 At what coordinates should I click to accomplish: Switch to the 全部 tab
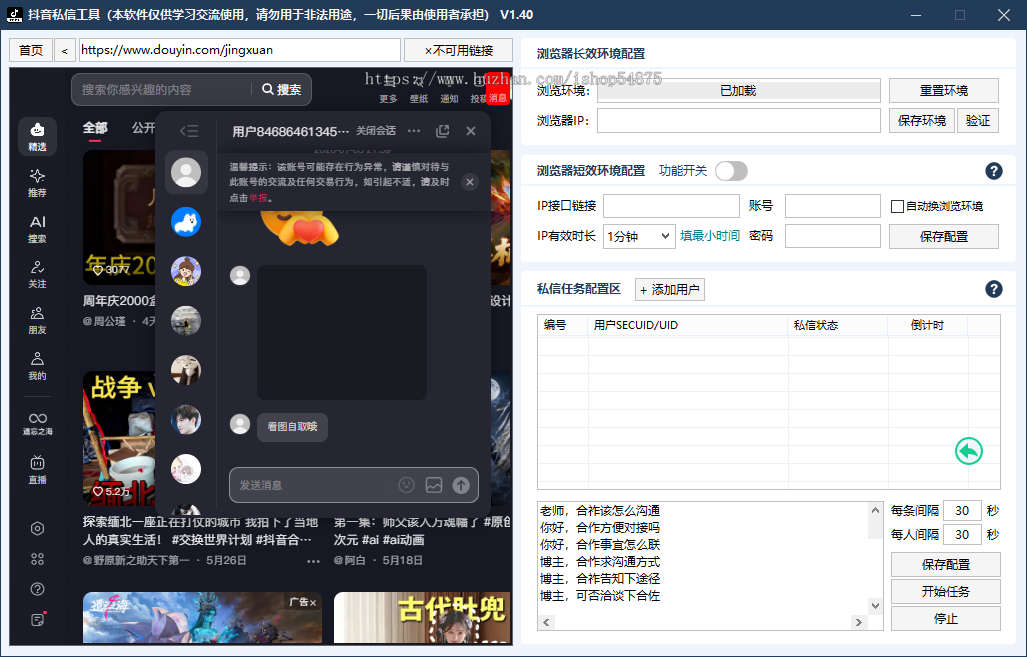pos(95,128)
